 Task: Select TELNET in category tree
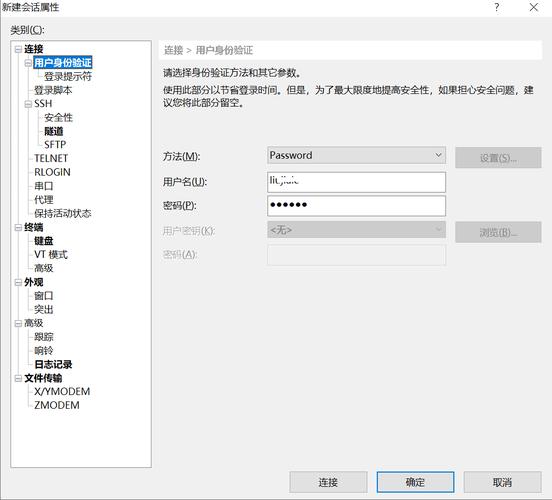[51, 158]
